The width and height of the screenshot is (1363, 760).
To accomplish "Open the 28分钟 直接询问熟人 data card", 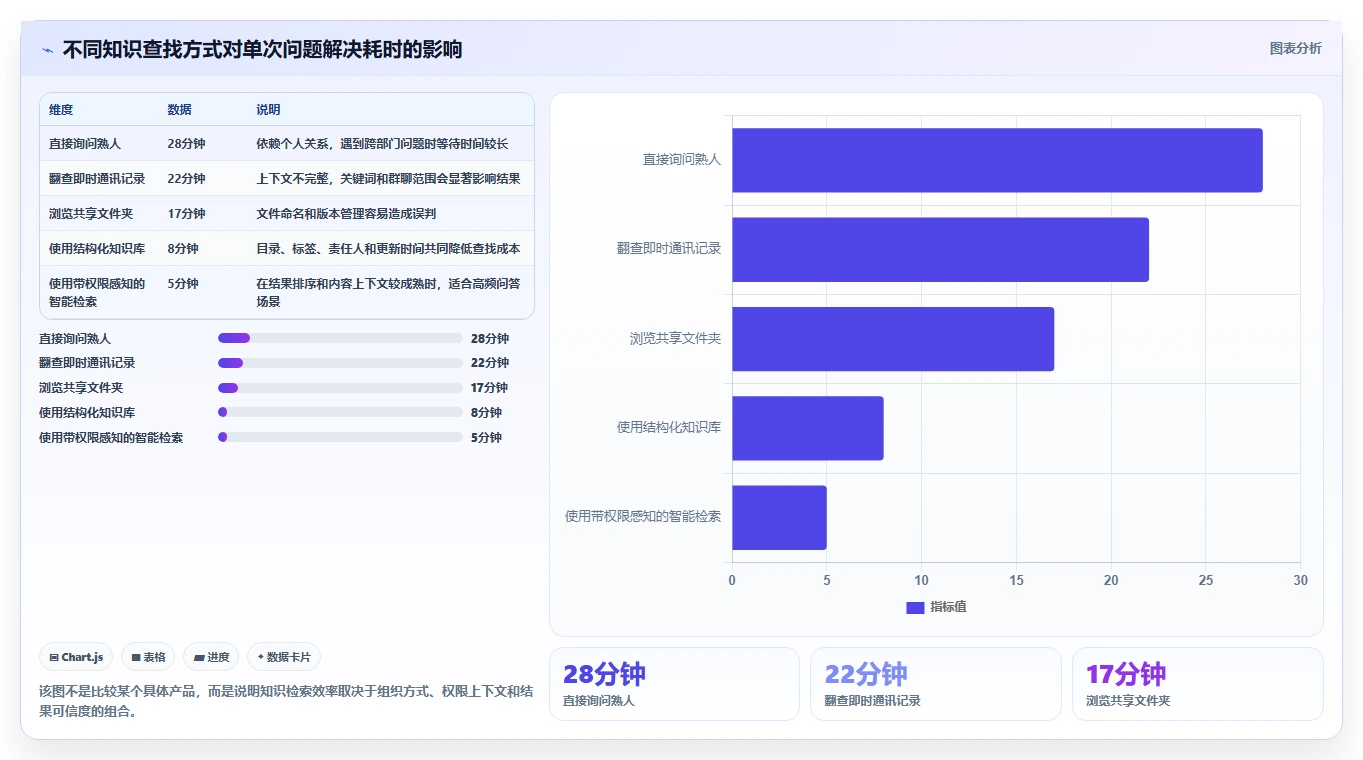I will 674,684.
